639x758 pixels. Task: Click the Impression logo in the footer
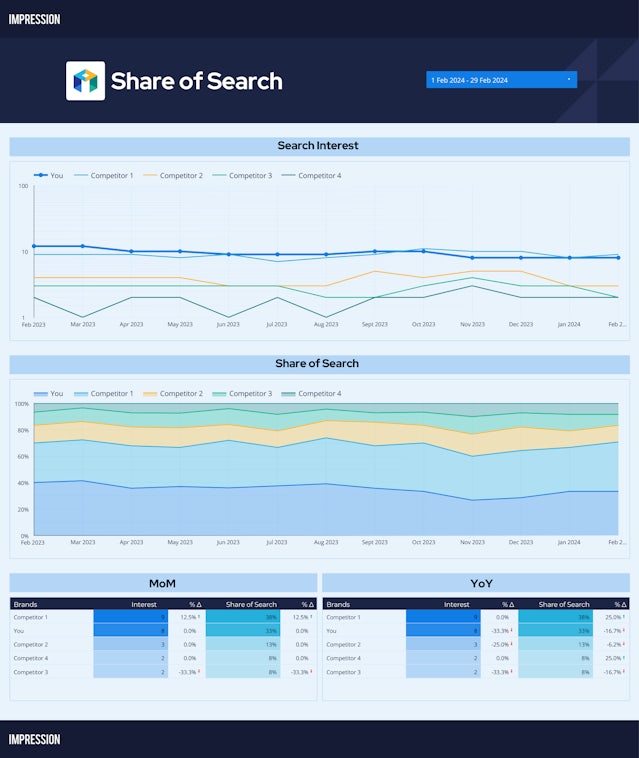coord(34,739)
